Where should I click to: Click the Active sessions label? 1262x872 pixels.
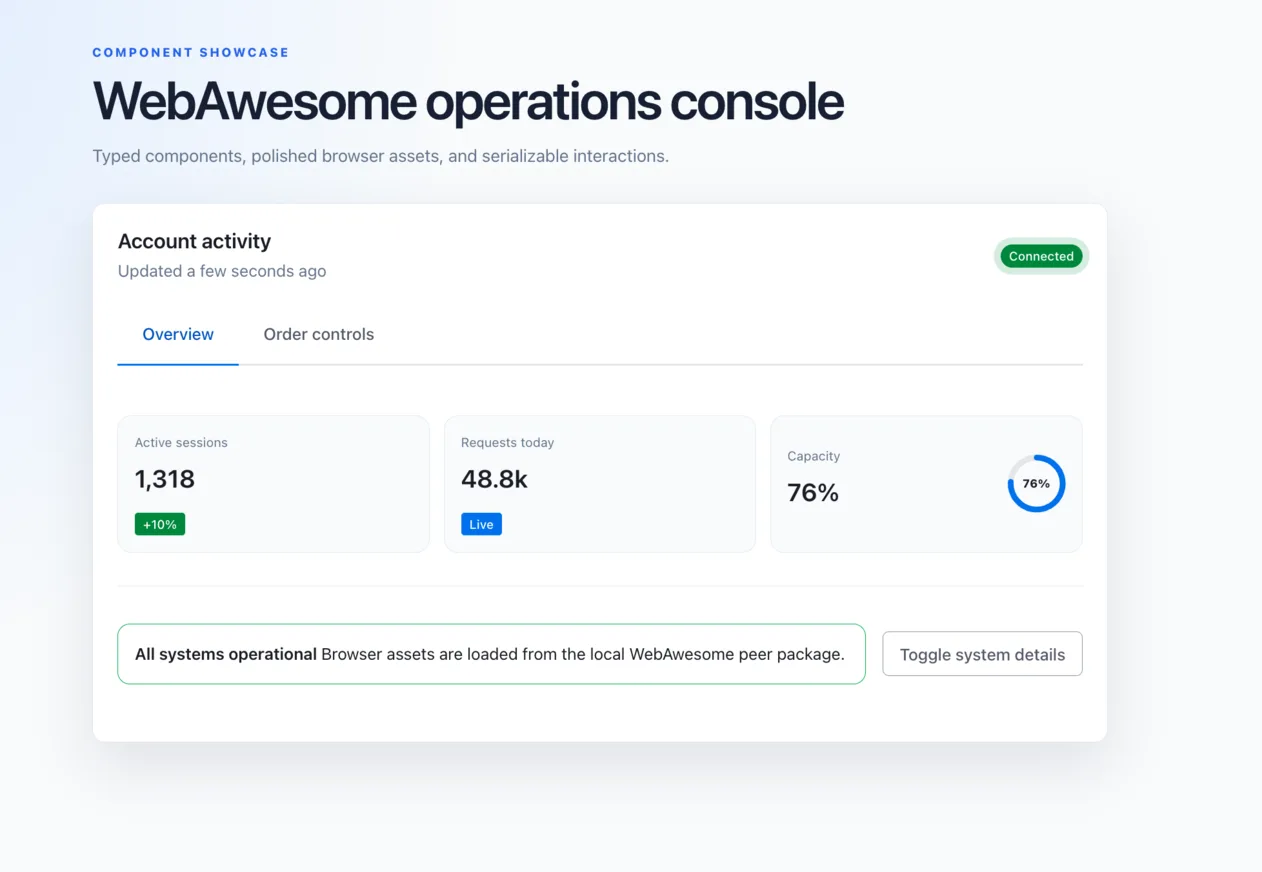point(181,442)
